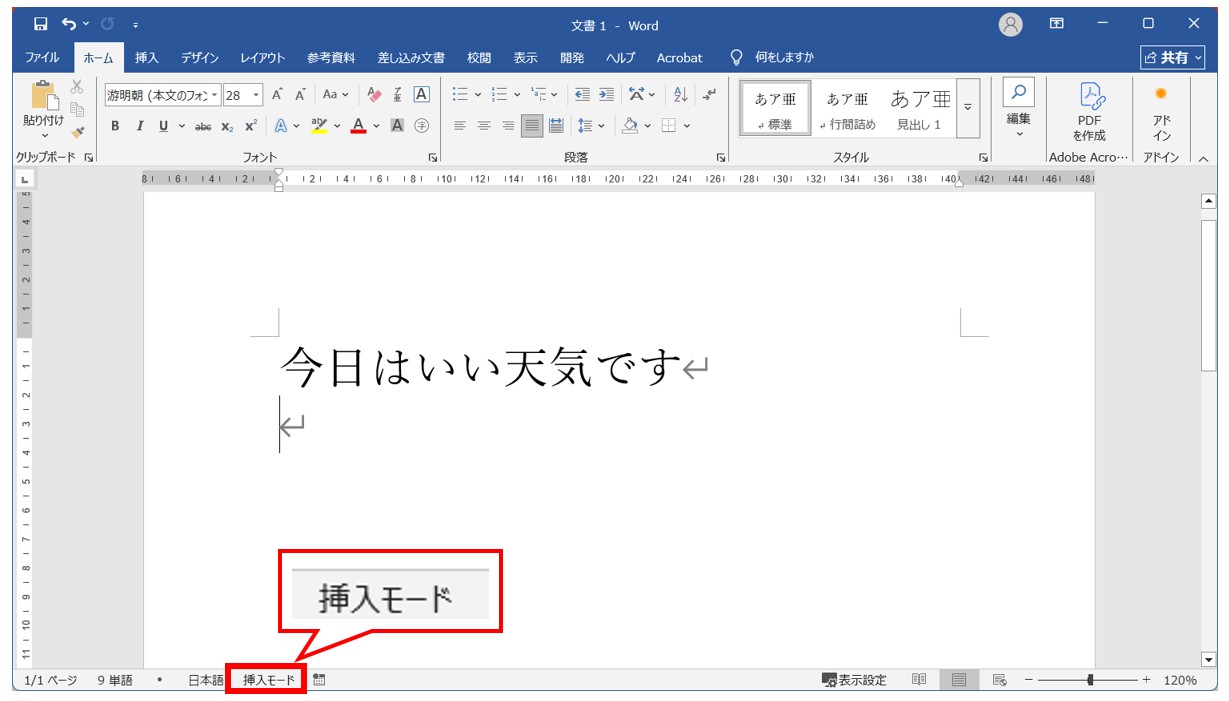
Task: Toggle Insert Mode in status bar
Action: 269,680
